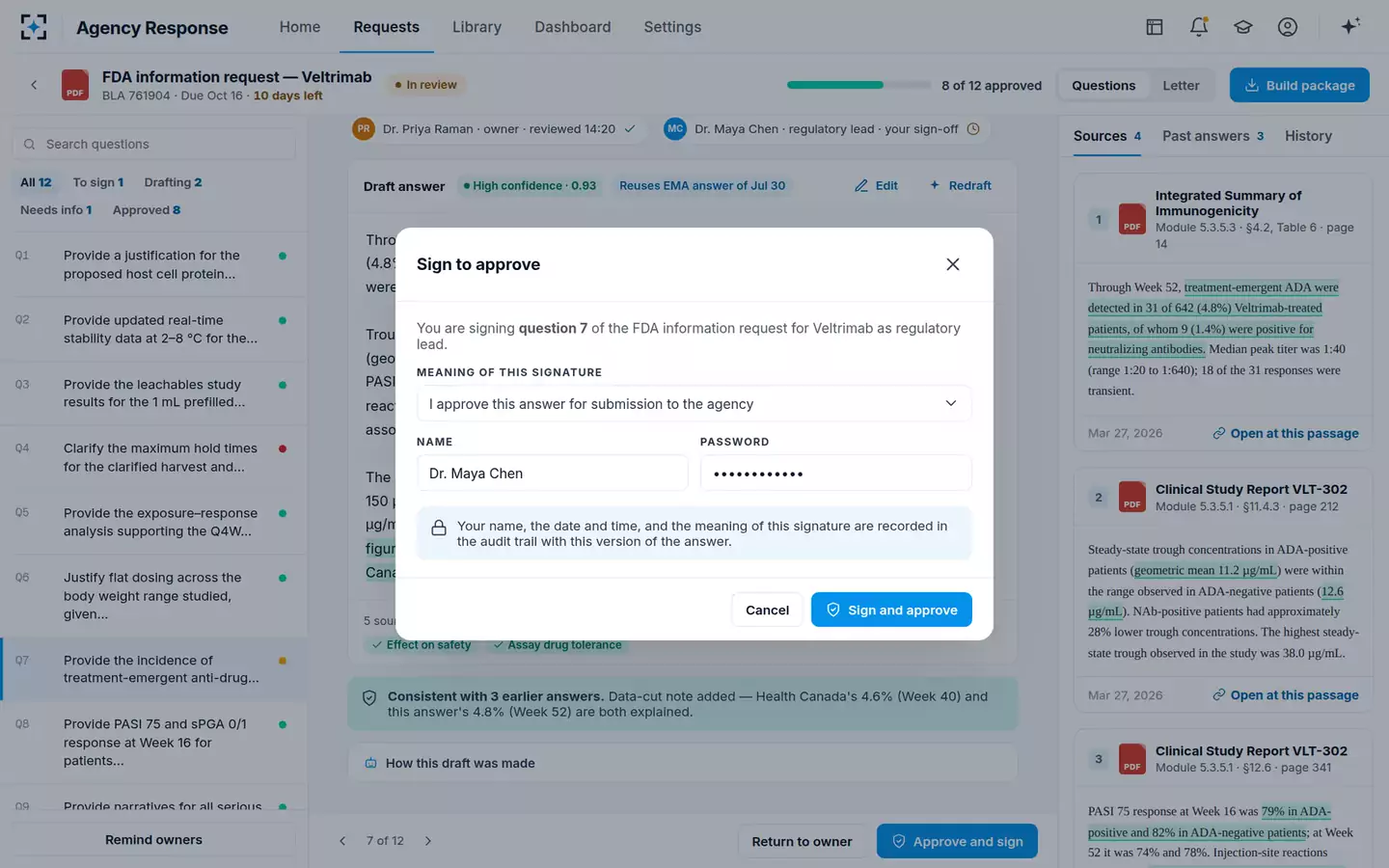Click the Agency Response logo icon

point(34,27)
